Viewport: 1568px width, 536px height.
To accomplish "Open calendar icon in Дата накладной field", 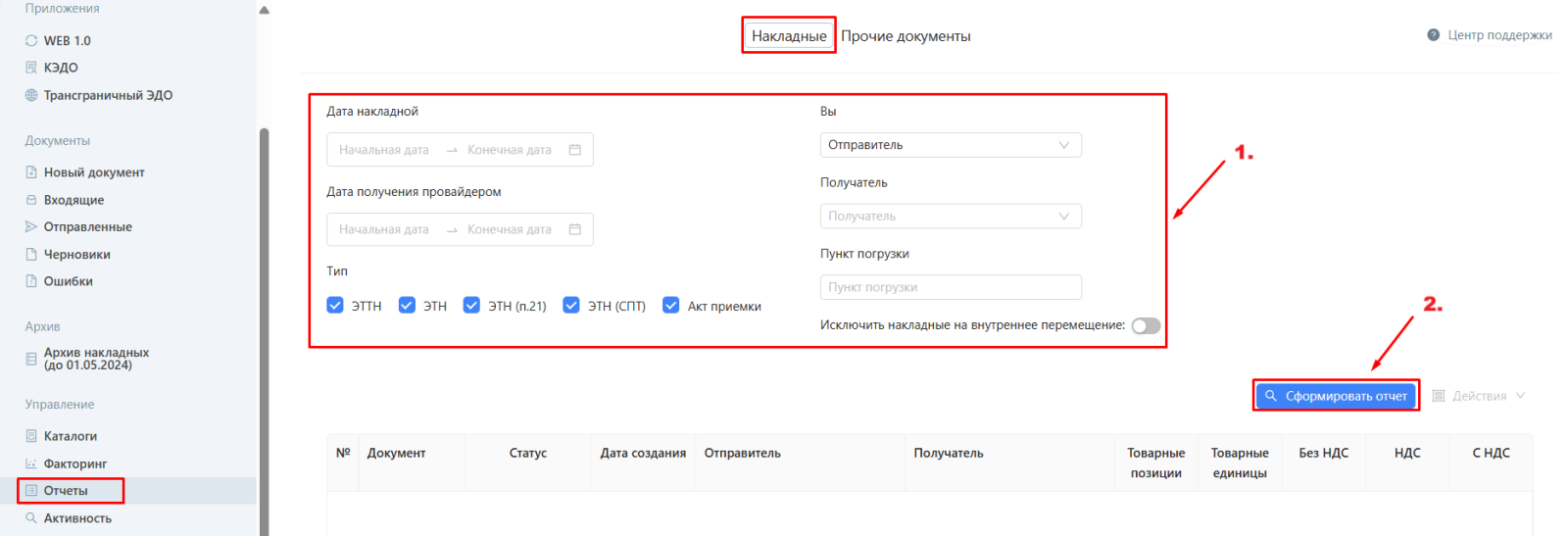I will coord(575,150).
